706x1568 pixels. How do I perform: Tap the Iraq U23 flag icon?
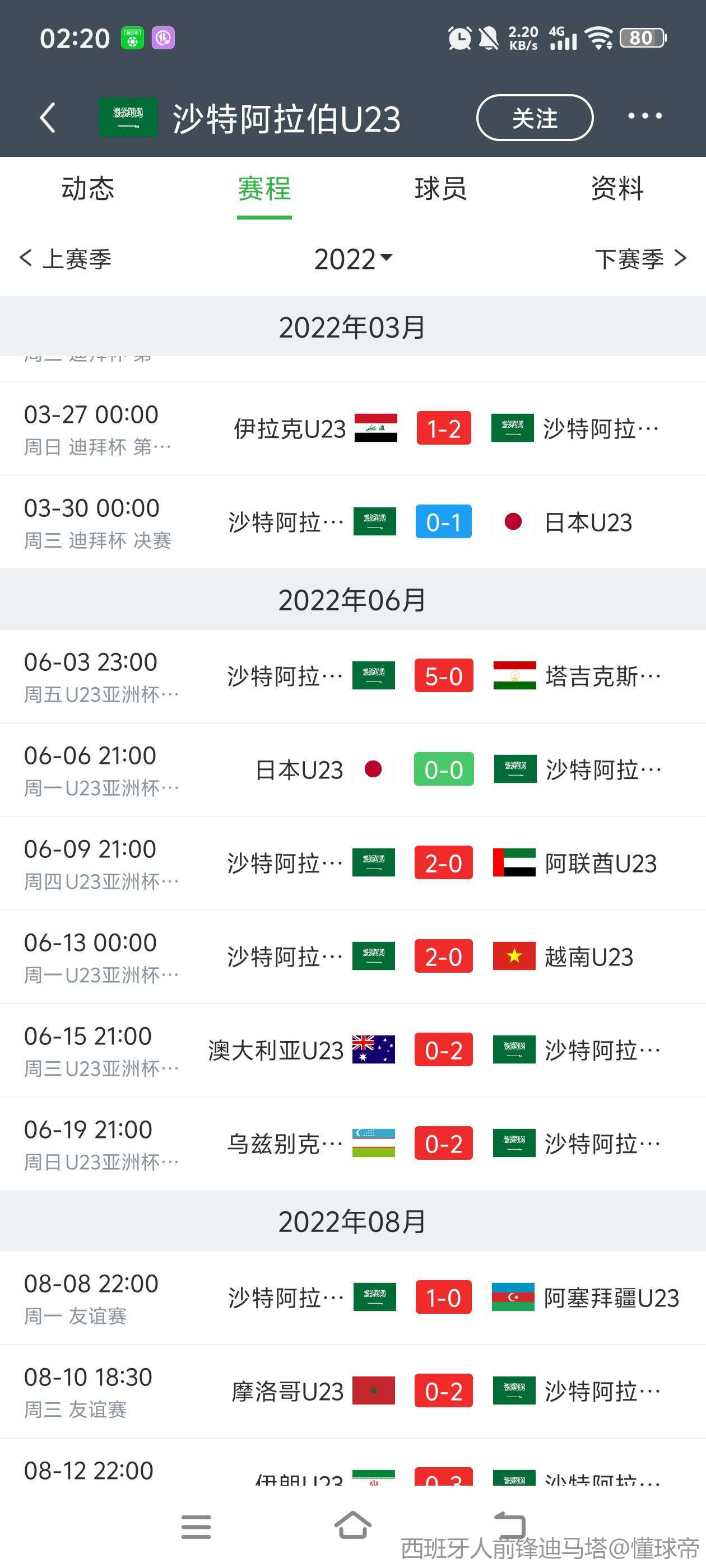tap(376, 428)
